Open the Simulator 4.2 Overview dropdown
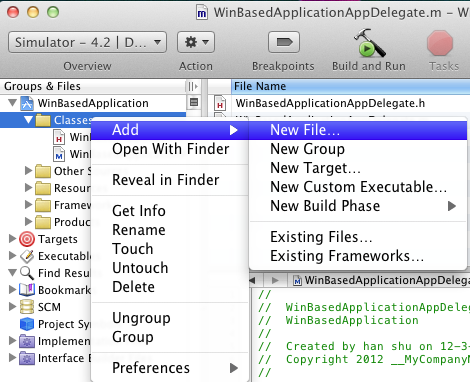This screenshot has width=470, height=382. pyautogui.click(x=87, y=42)
